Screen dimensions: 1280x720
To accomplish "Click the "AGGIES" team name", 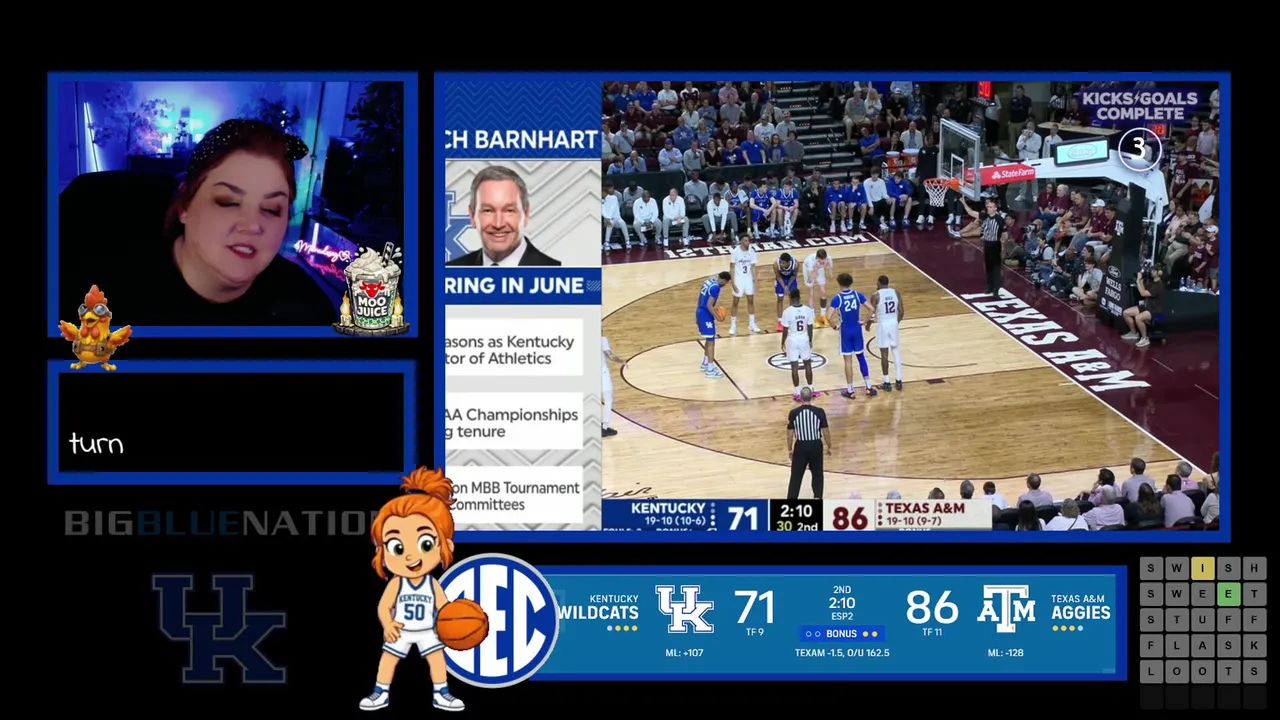I will [x=1080, y=613].
